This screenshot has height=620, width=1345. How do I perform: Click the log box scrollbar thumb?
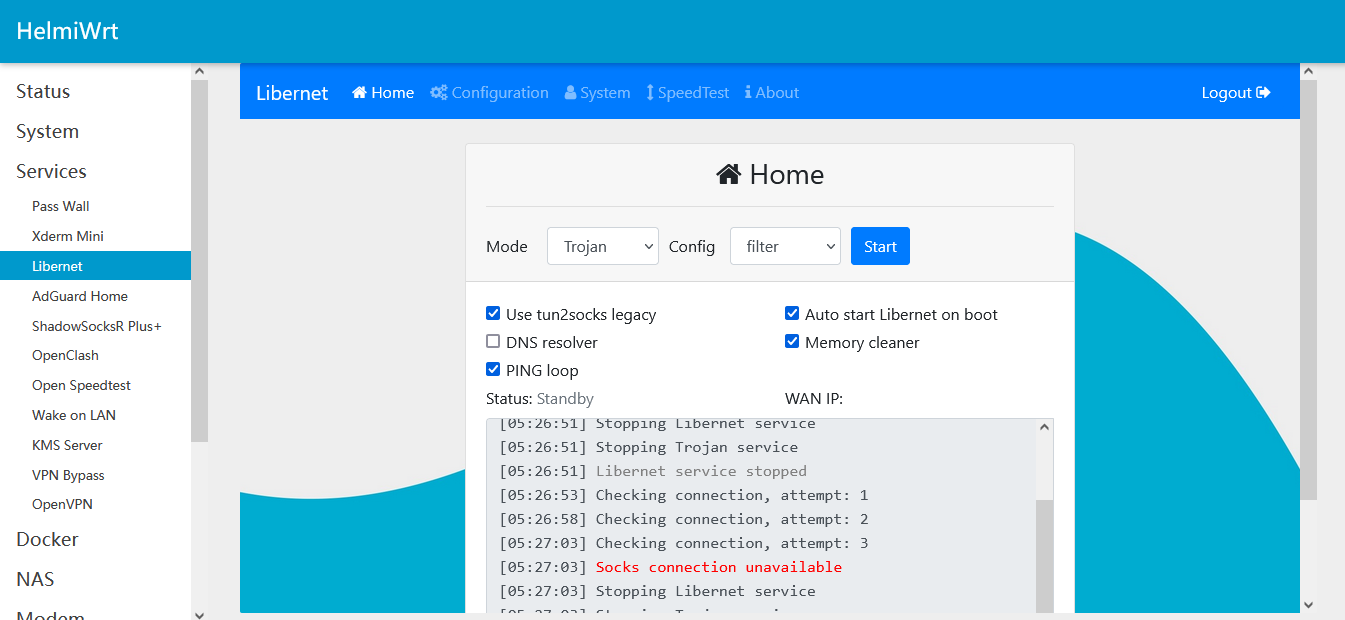tap(1044, 556)
